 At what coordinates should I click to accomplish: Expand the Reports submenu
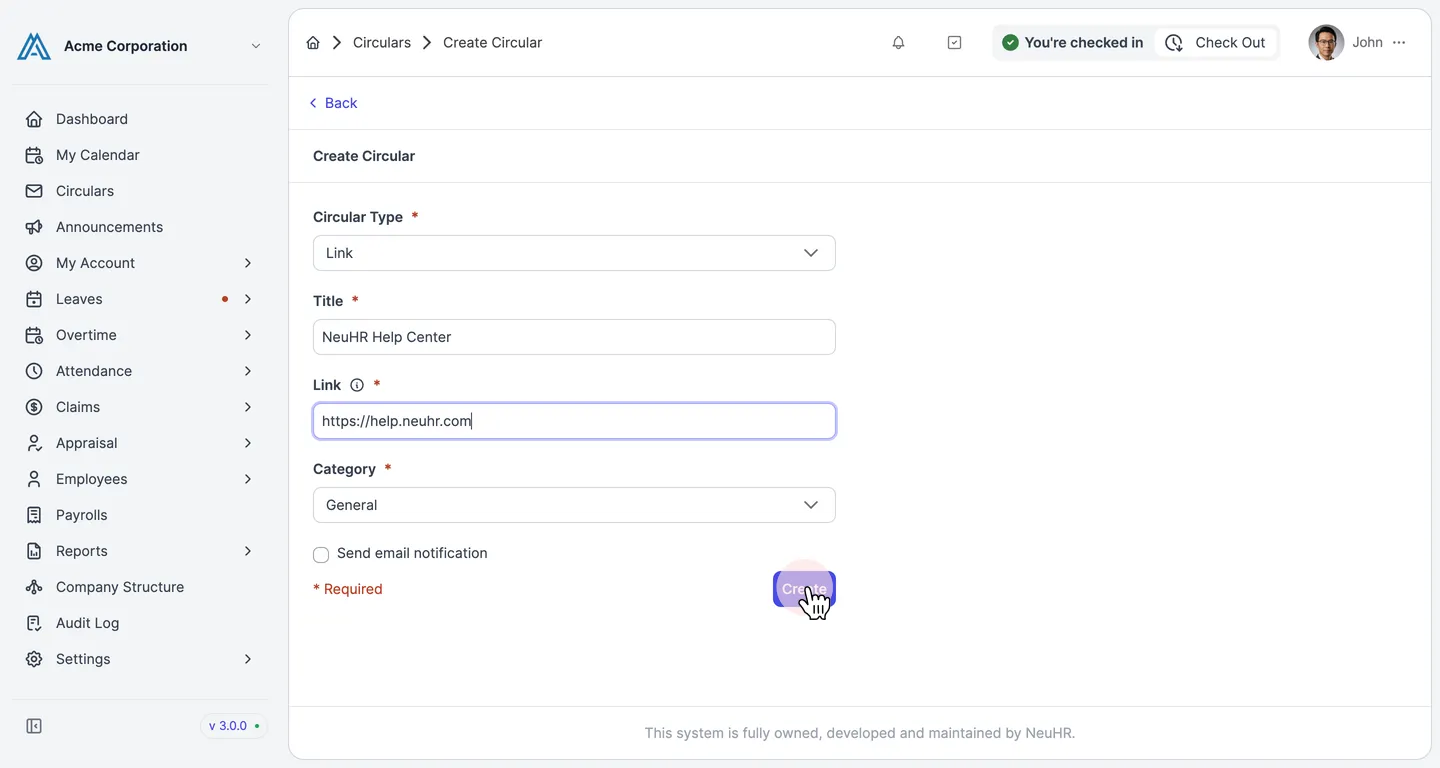[248, 551]
